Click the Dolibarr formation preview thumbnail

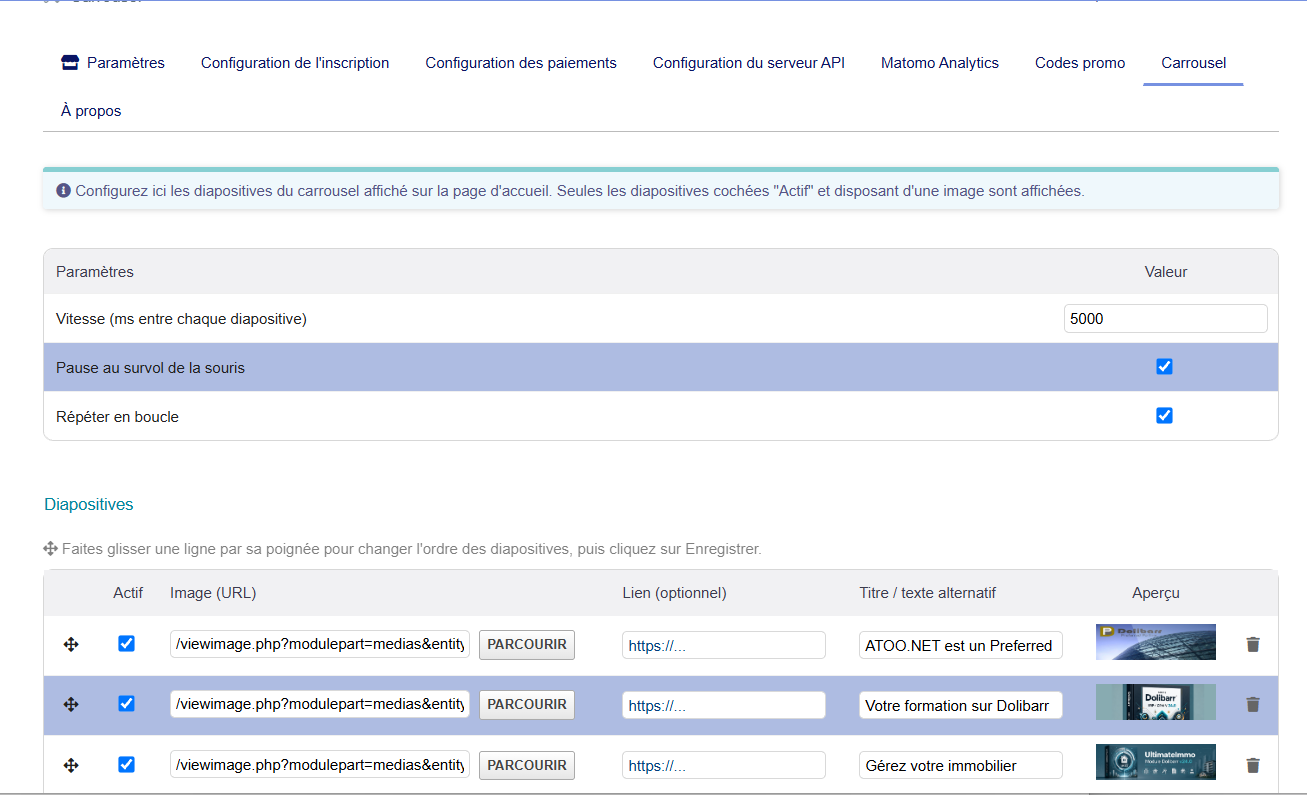pos(1156,702)
